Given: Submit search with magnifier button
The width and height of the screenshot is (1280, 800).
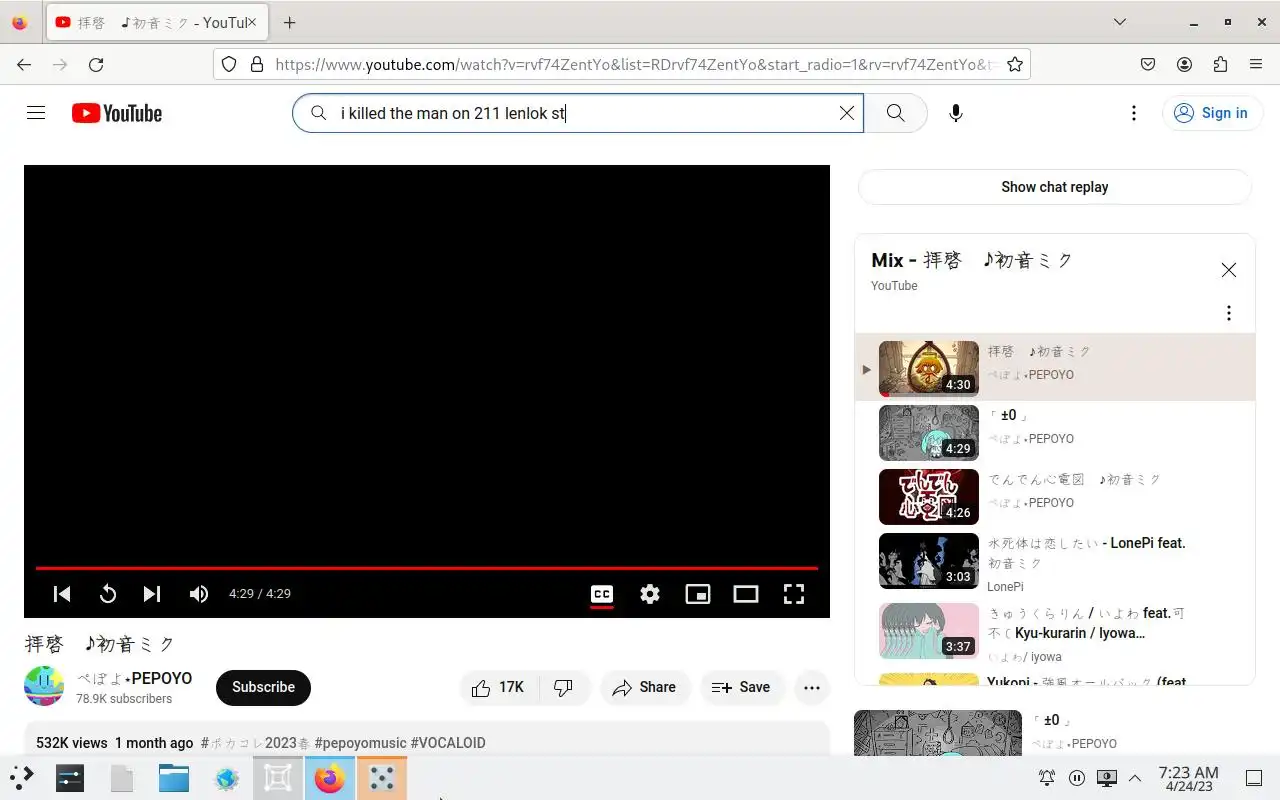Looking at the screenshot, I should 895,113.
